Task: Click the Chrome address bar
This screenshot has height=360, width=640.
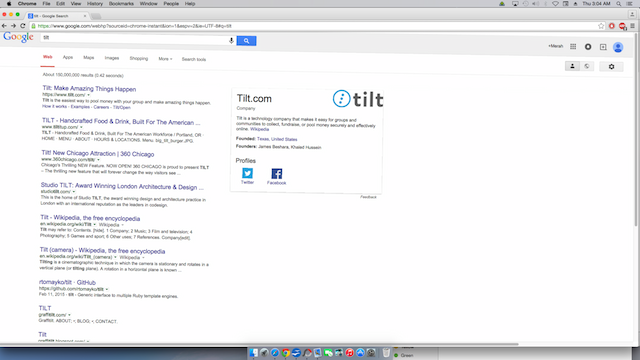Action: tap(316, 26)
